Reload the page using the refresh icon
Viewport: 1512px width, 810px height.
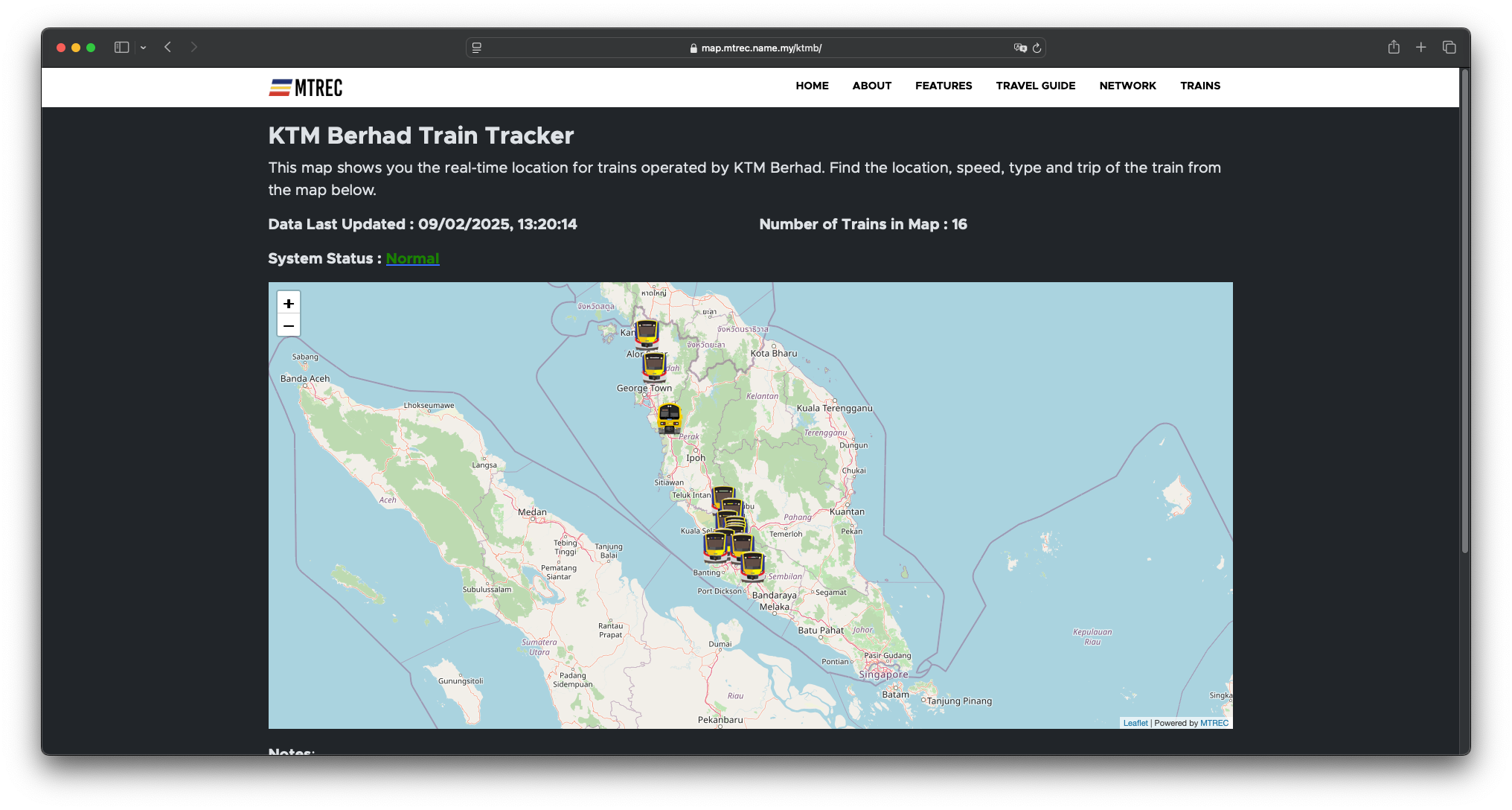(1037, 47)
